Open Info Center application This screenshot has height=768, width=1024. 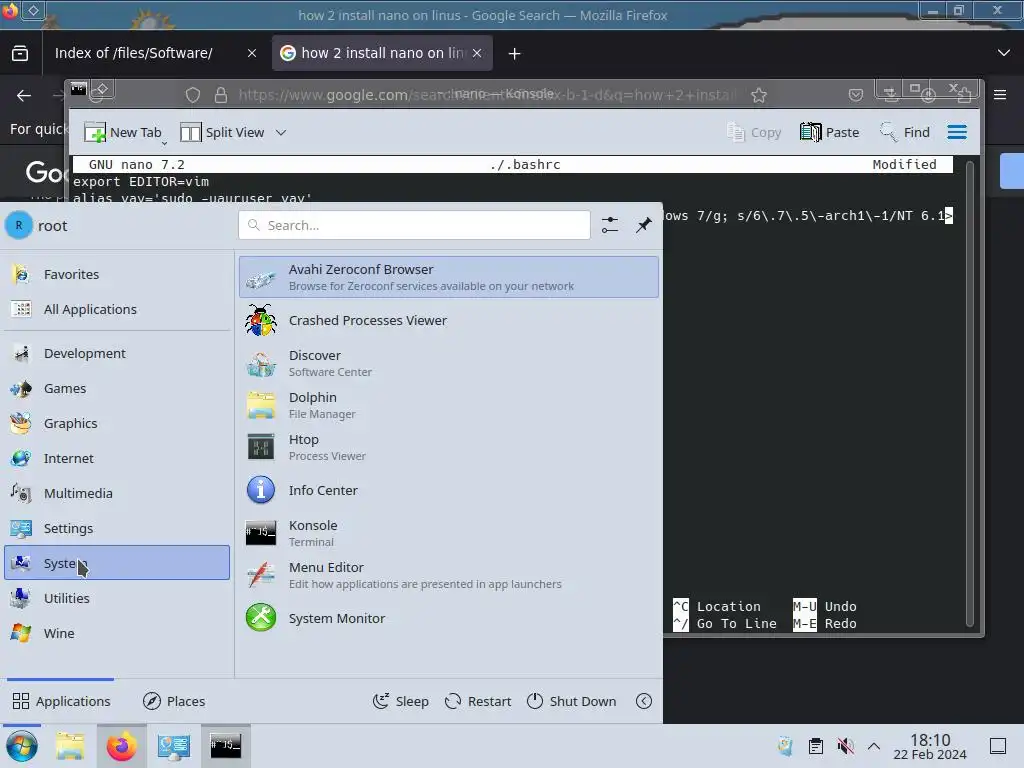click(x=449, y=490)
